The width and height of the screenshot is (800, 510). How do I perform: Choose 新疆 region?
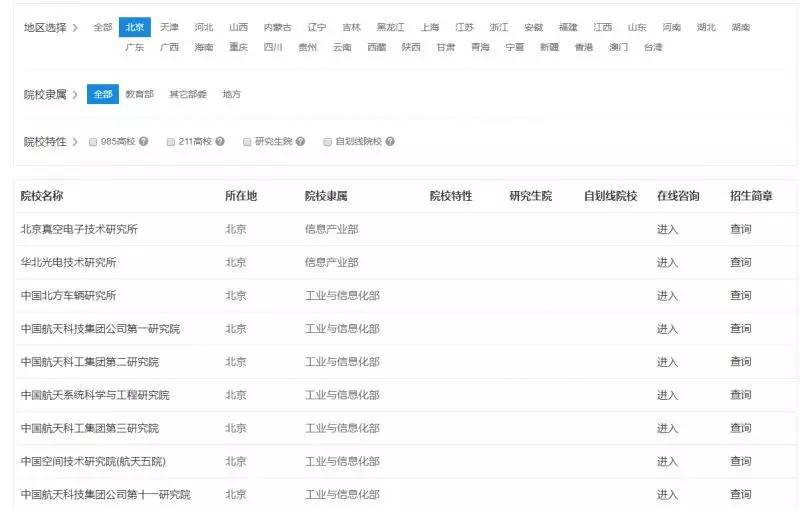pyautogui.click(x=549, y=47)
